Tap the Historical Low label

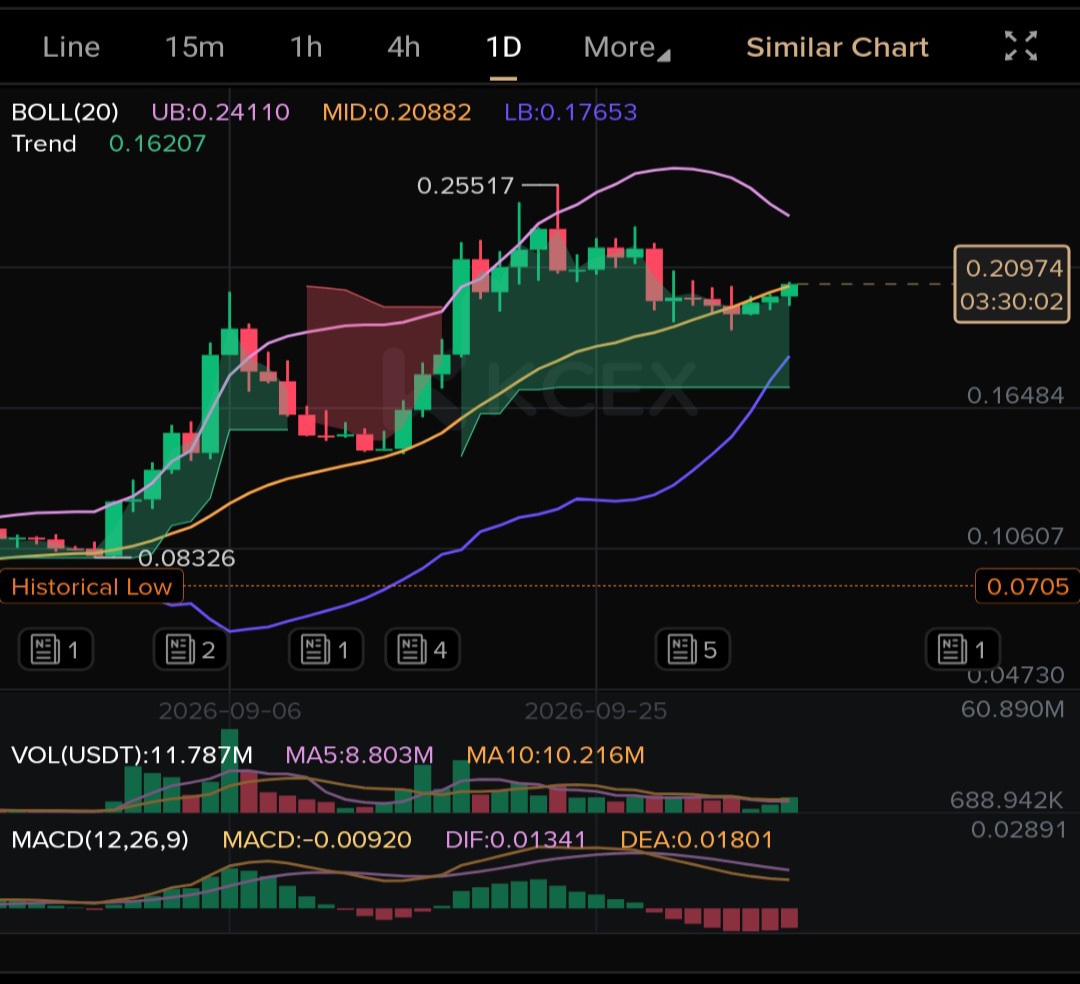coord(92,587)
